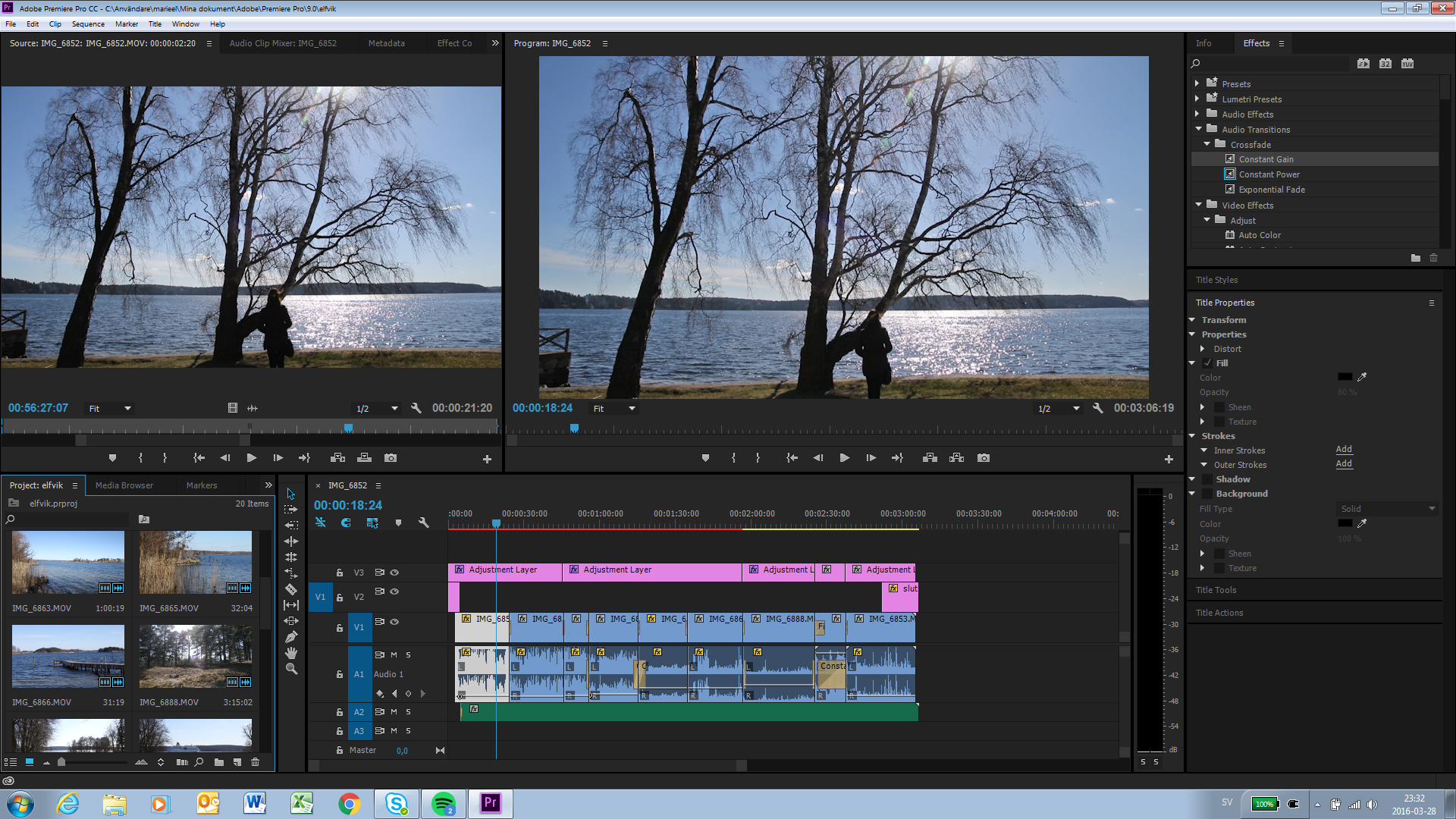Click the Fill color black swatch
Viewport: 1456px width, 819px height.
[x=1345, y=377]
